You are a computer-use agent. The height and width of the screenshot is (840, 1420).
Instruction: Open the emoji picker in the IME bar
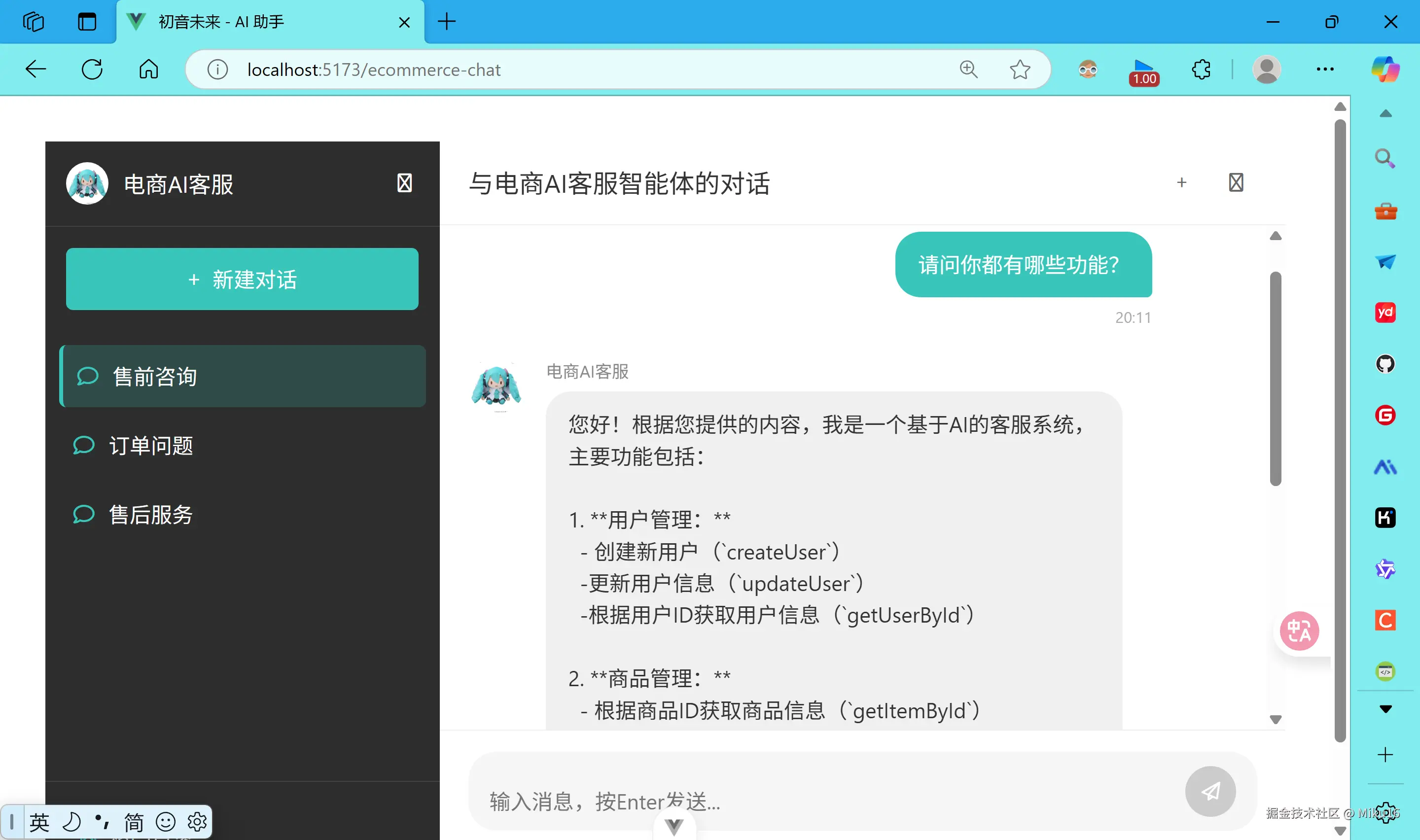coord(165,821)
